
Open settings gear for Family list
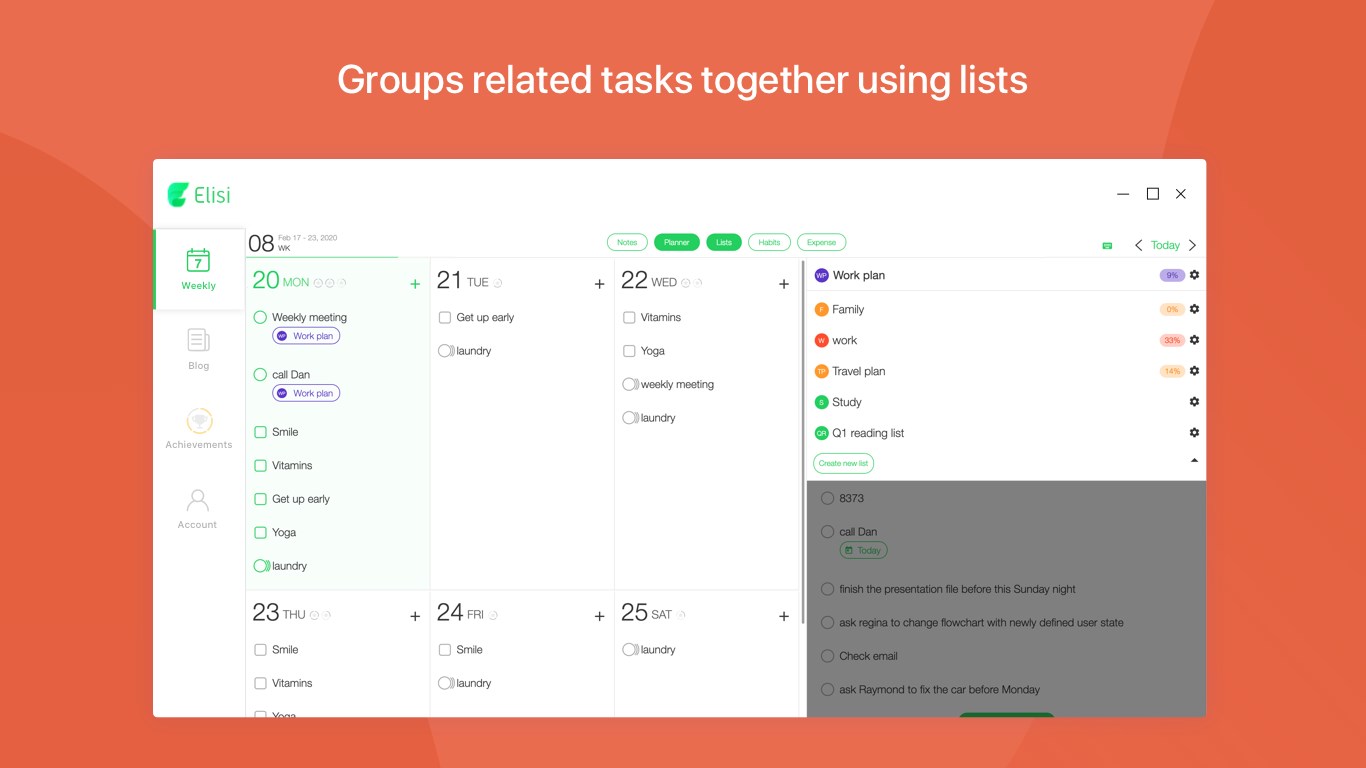click(1194, 309)
